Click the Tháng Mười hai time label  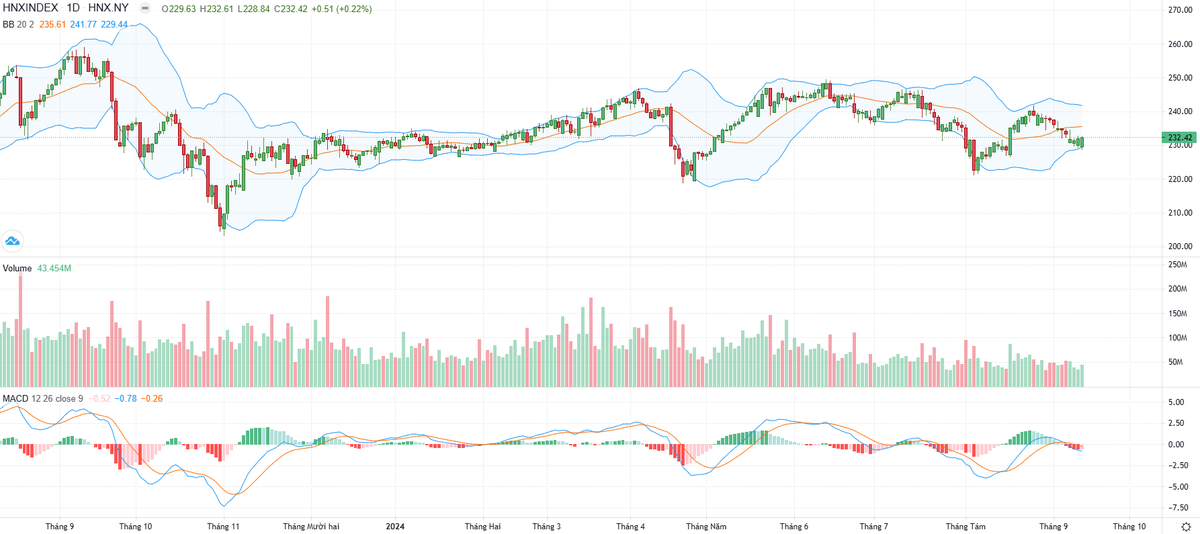tap(312, 525)
